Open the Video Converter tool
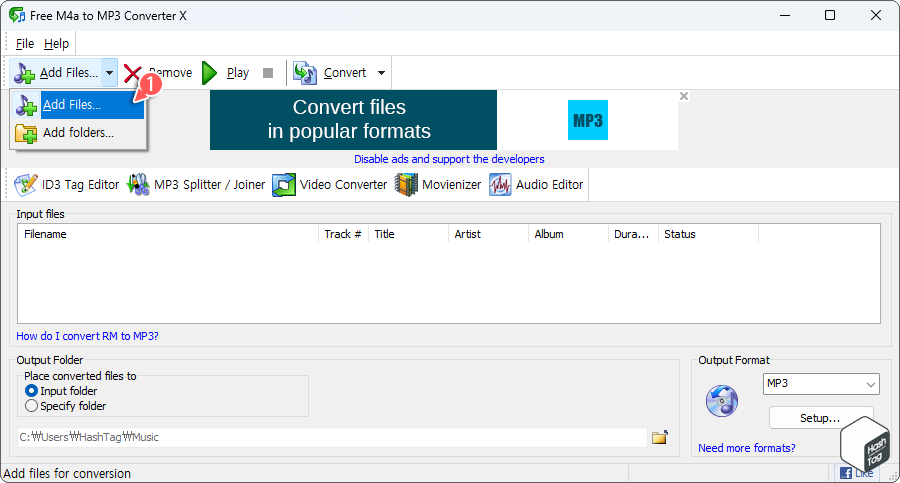900x483 pixels. coord(329,184)
